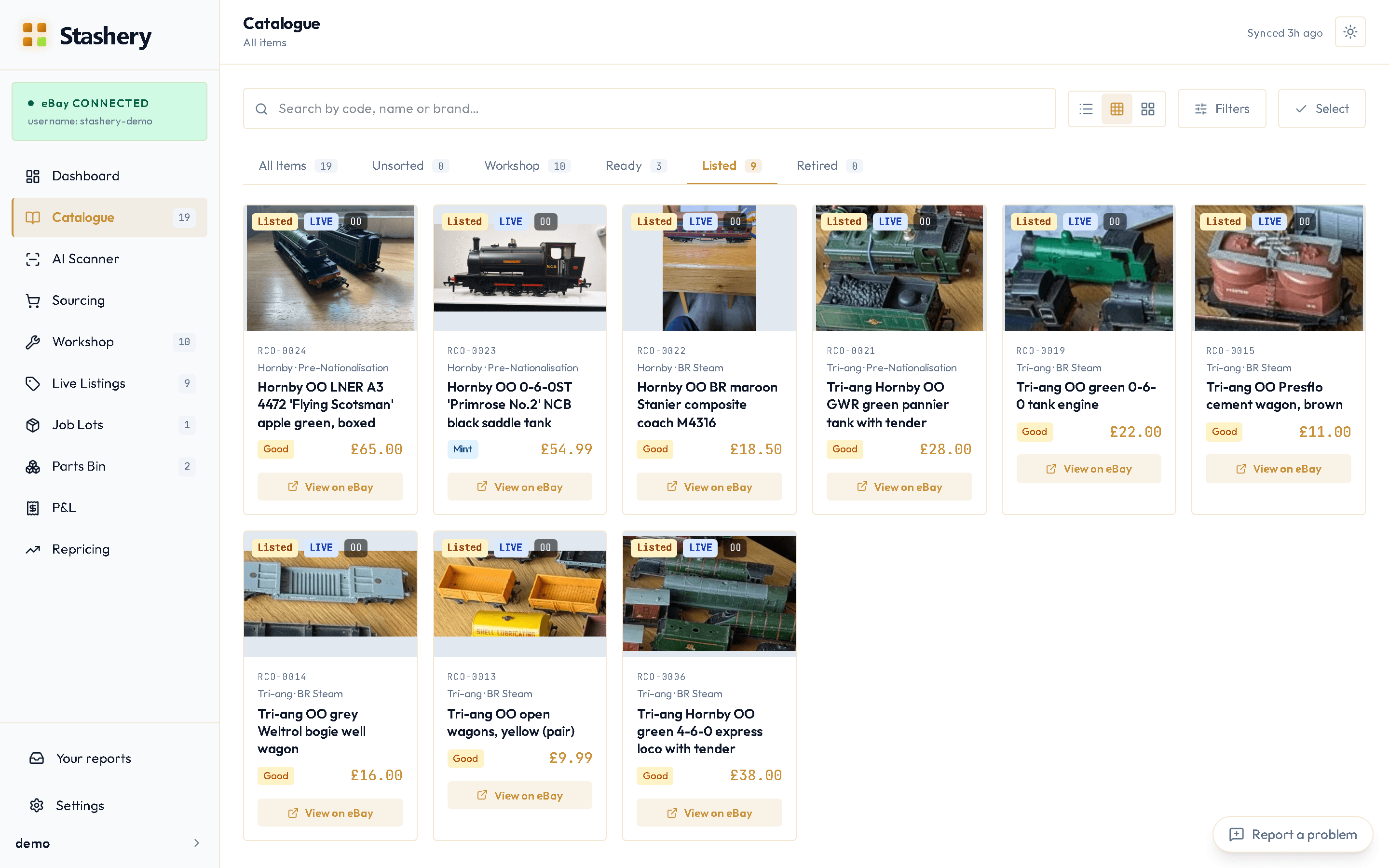The width and height of the screenshot is (1389, 868).
Task: Open the Filters panel
Action: tap(1221, 108)
